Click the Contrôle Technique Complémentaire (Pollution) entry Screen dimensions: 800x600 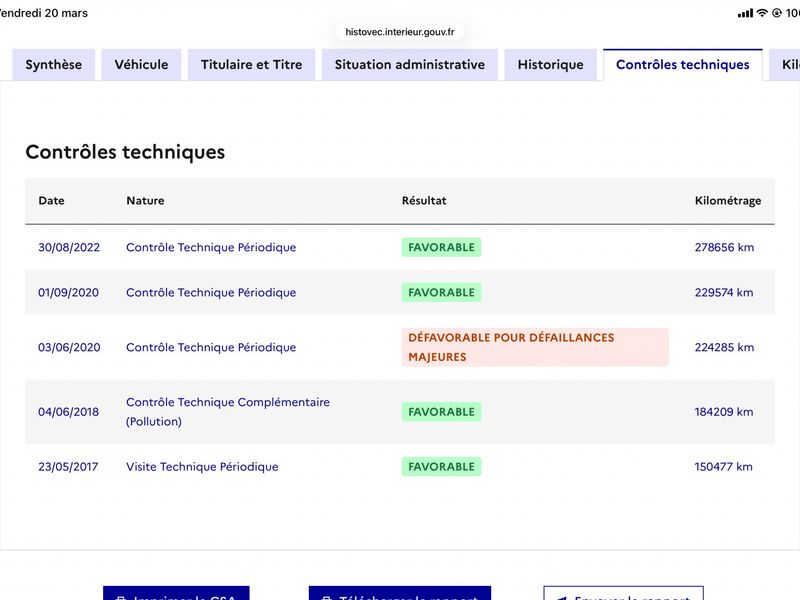click(228, 412)
